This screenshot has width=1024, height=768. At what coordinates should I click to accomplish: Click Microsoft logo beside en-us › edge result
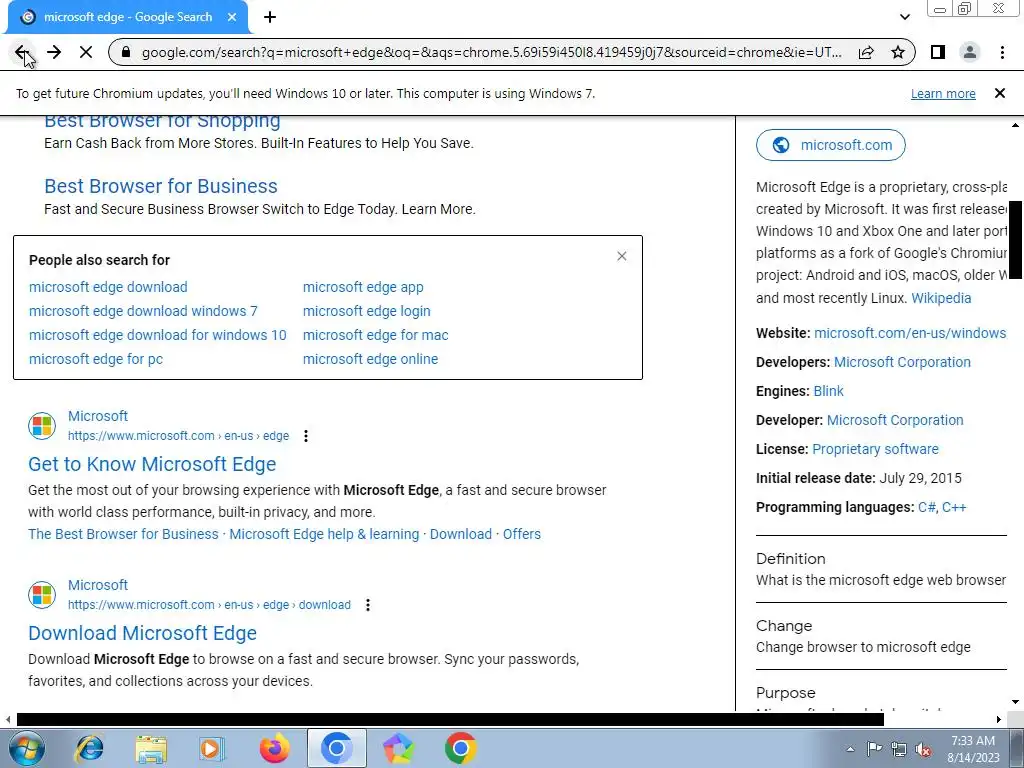(42, 426)
